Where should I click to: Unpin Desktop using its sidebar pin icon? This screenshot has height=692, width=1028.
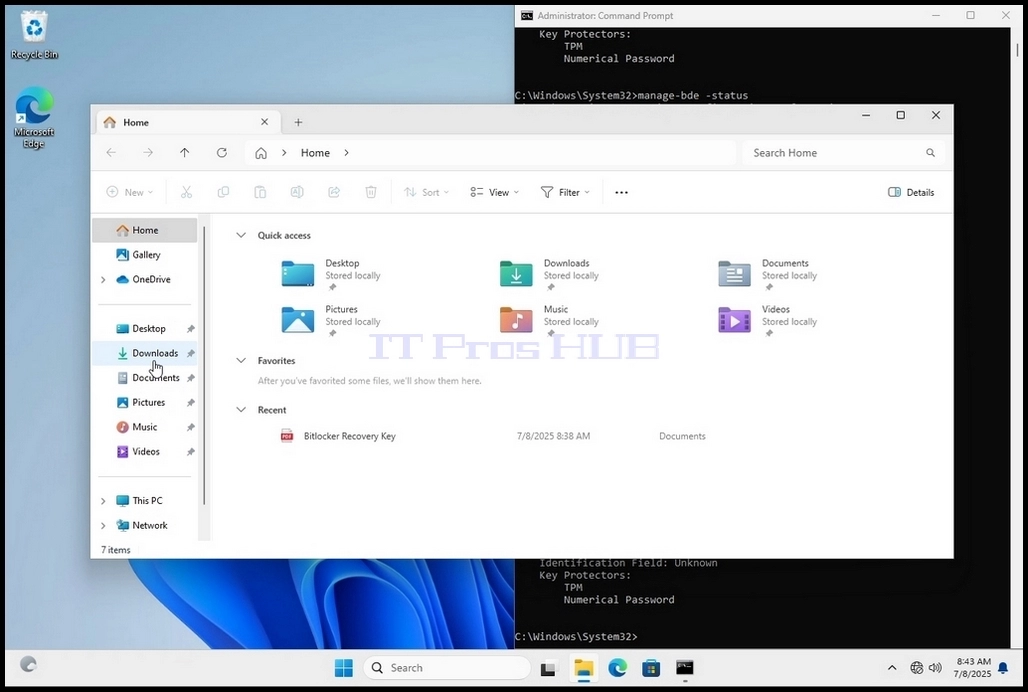pos(191,328)
